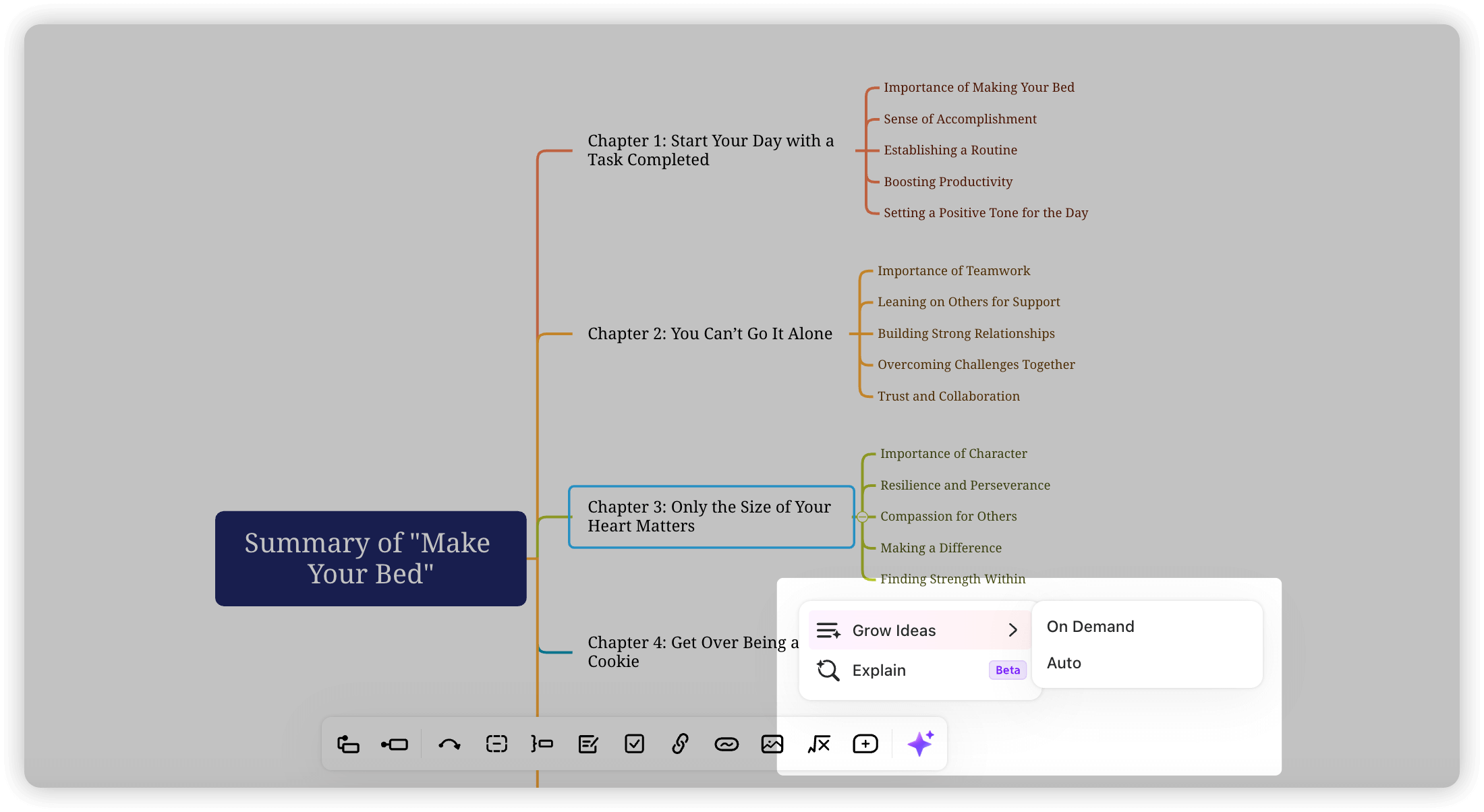Expand the Grow Ideas submenu chevron

(x=1012, y=630)
